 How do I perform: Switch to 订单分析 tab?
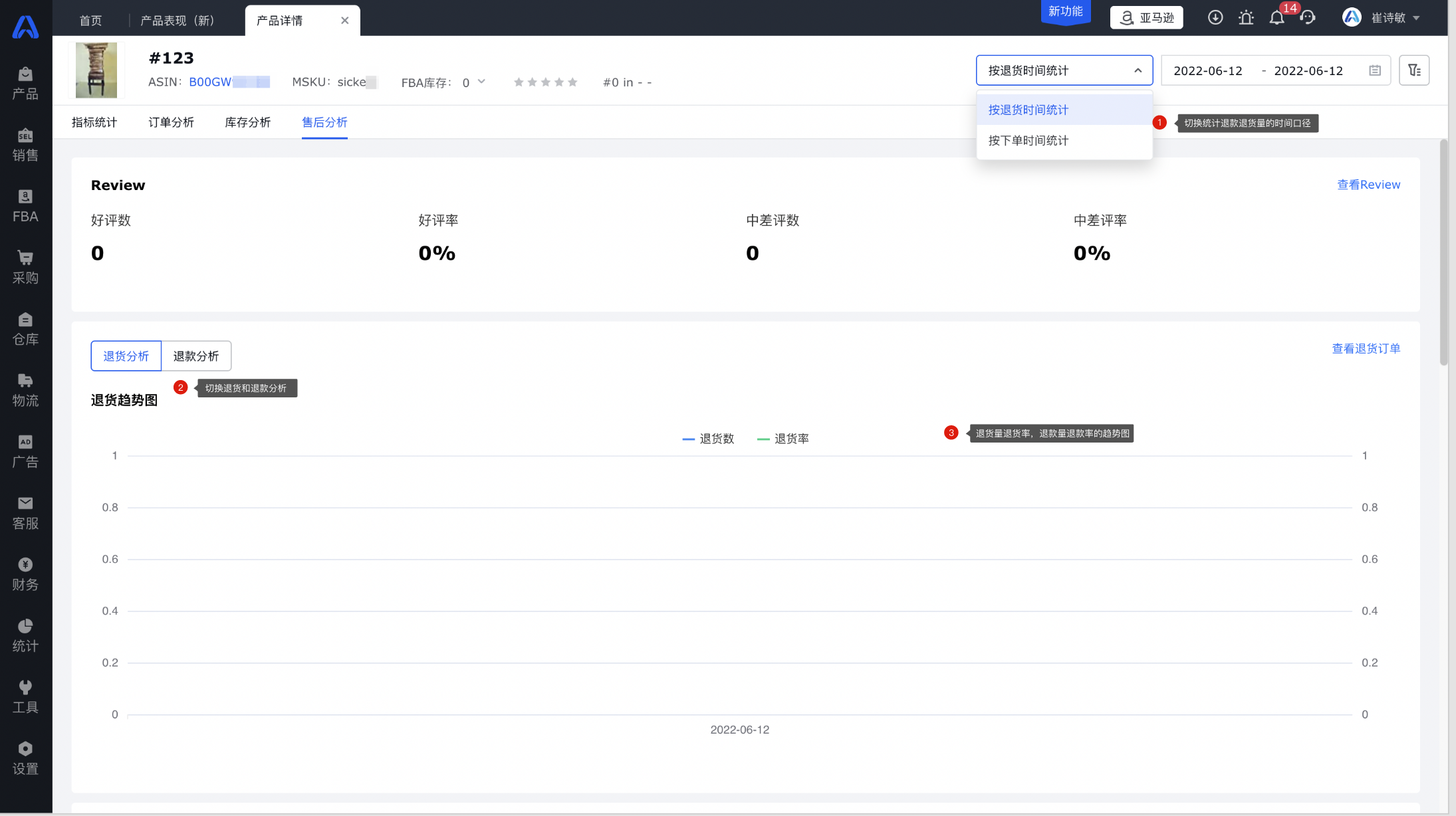point(171,122)
